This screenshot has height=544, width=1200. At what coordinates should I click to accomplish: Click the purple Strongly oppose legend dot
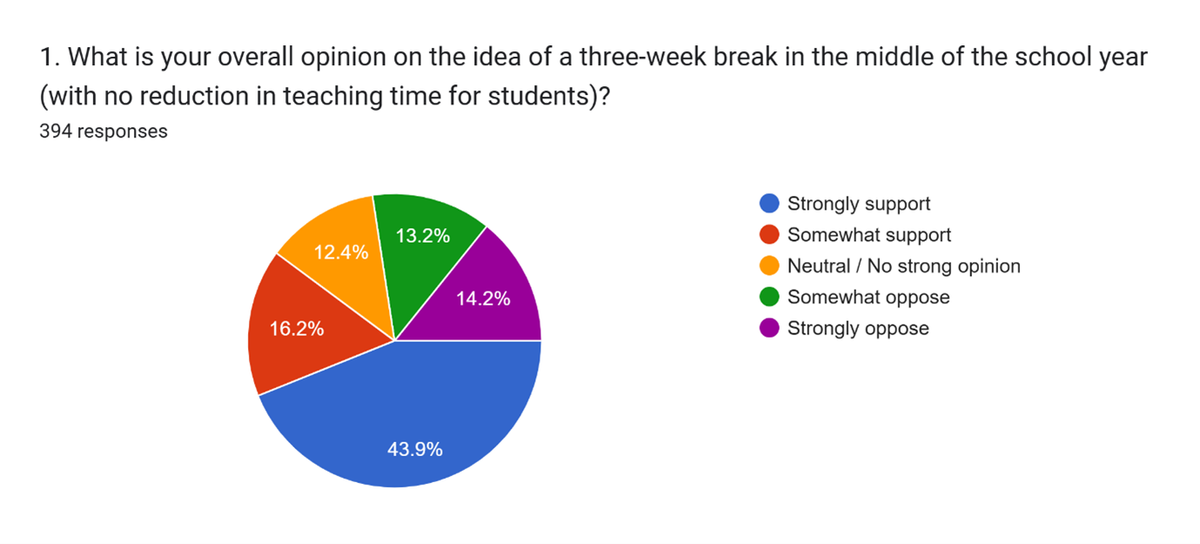click(770, 328)
